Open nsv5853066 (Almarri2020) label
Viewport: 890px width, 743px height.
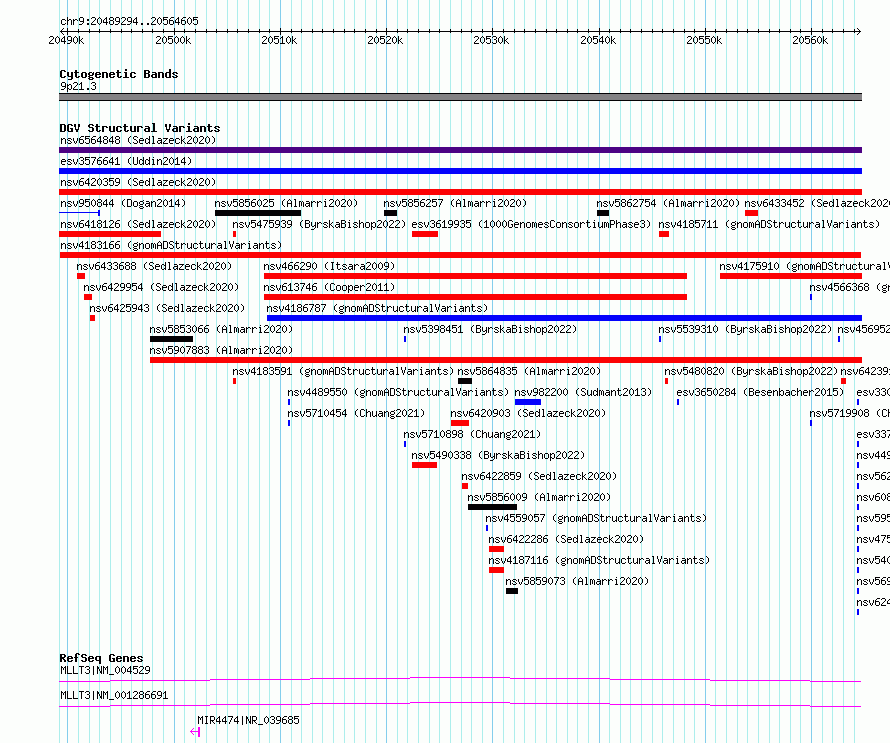coord(221,329)
